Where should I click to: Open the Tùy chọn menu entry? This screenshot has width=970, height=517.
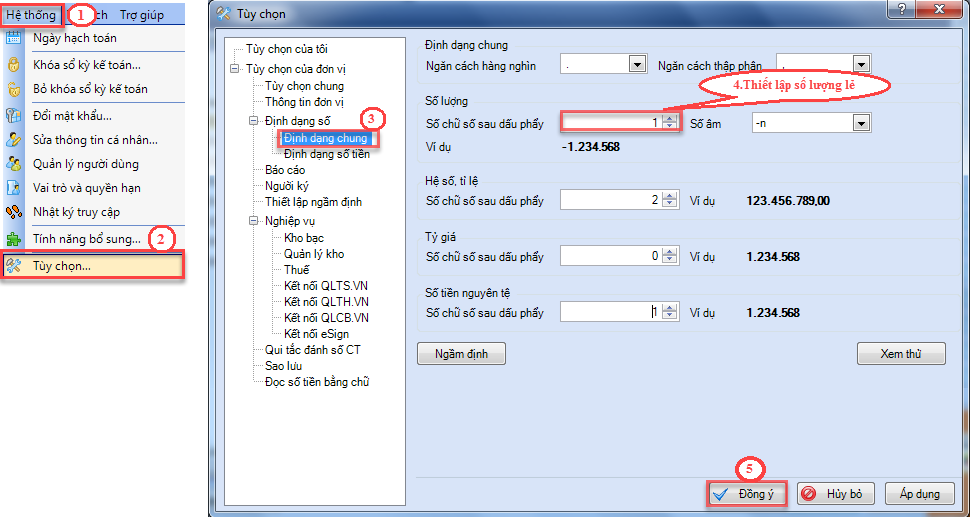[x=93, y=266]
